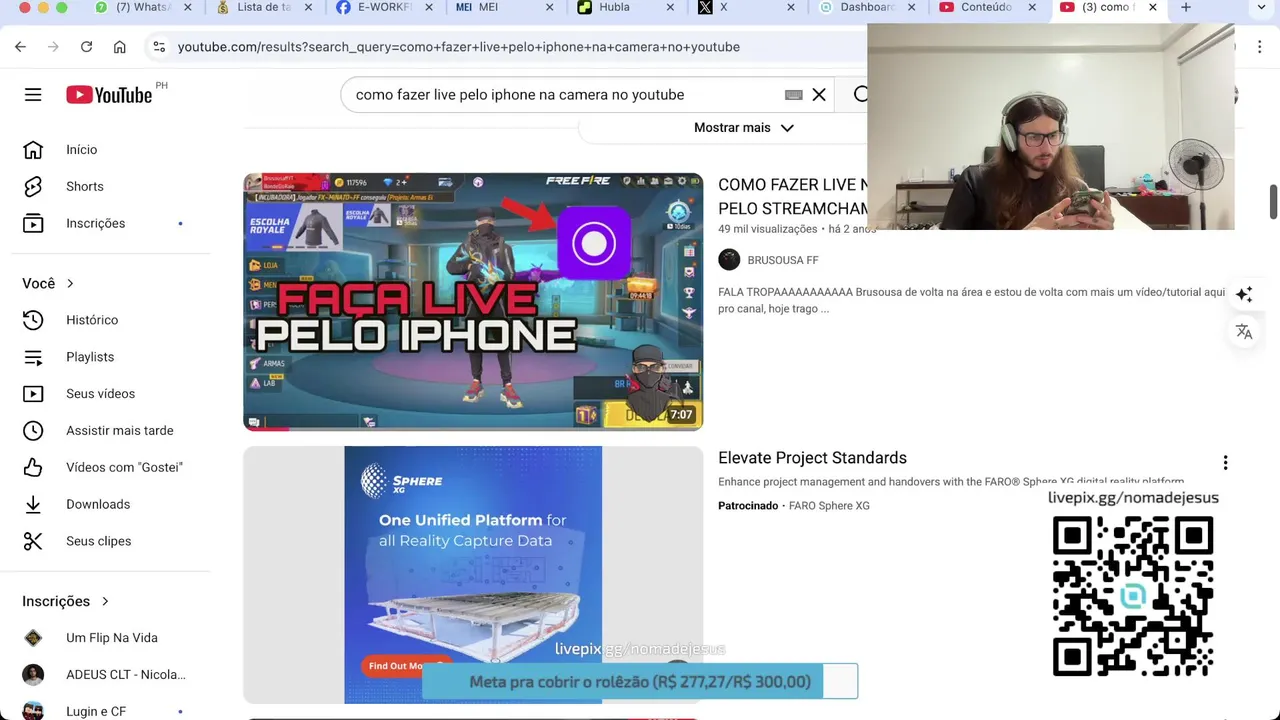This screenshot has height=720, width=1280.
Task: Click the sparkle icon on right edge
Action: coord(1244,294)
